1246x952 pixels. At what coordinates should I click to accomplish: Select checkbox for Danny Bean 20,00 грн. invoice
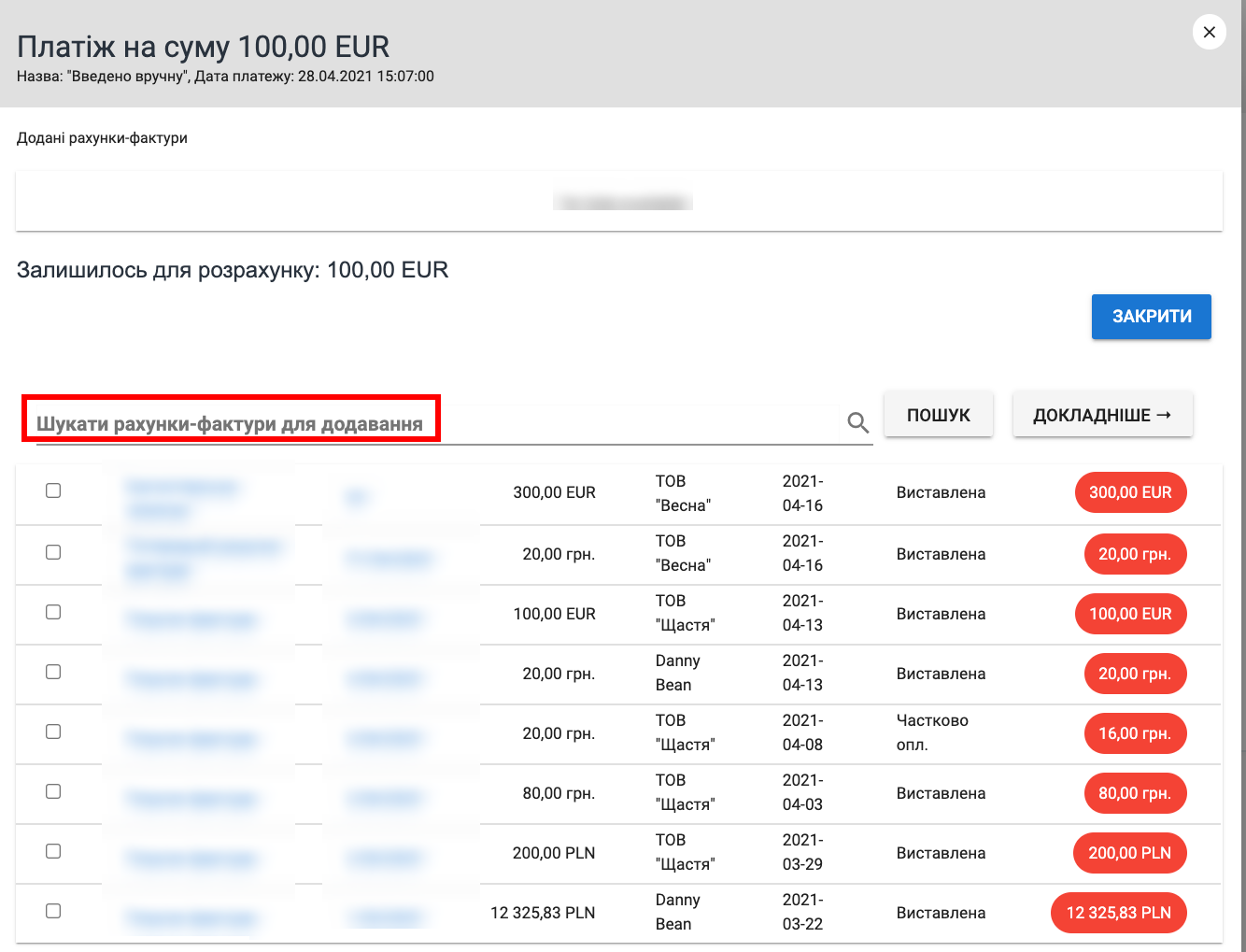[53, 672]
